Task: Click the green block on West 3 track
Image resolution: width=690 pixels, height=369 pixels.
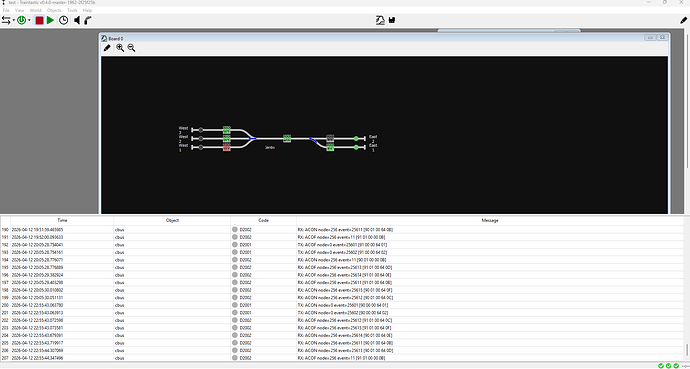Action: pyautogui.click(x=227, y=130)
